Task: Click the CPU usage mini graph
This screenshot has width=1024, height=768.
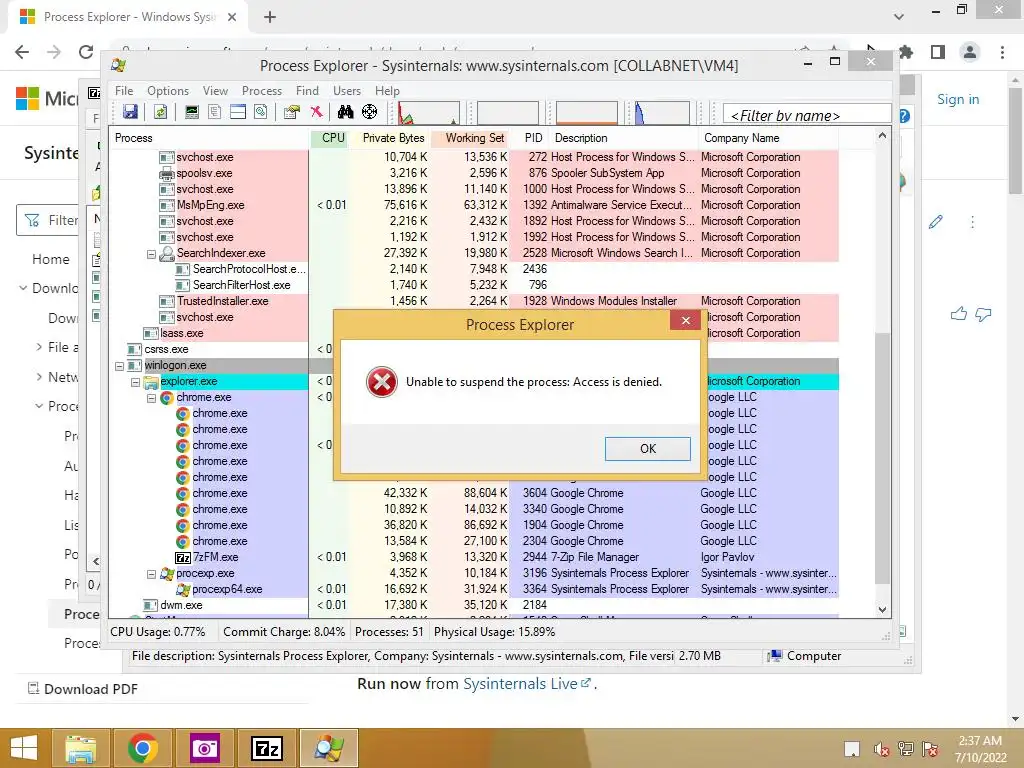Action: tap(428, 112)
